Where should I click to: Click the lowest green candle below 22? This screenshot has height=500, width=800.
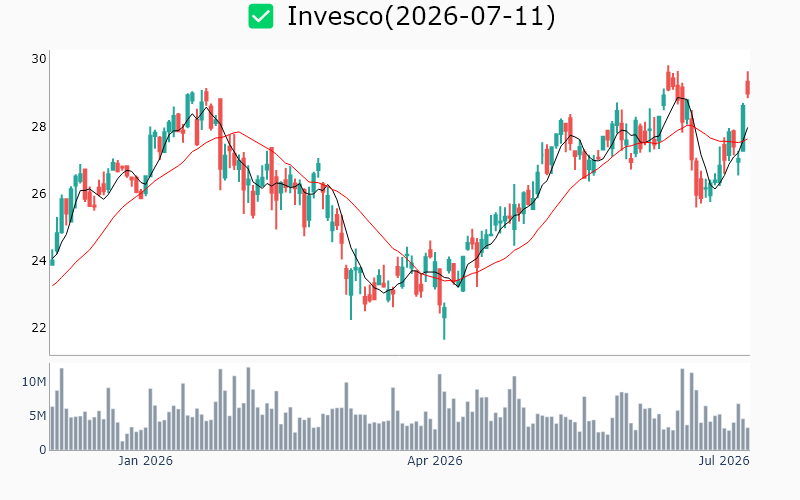tap(444, 321)
